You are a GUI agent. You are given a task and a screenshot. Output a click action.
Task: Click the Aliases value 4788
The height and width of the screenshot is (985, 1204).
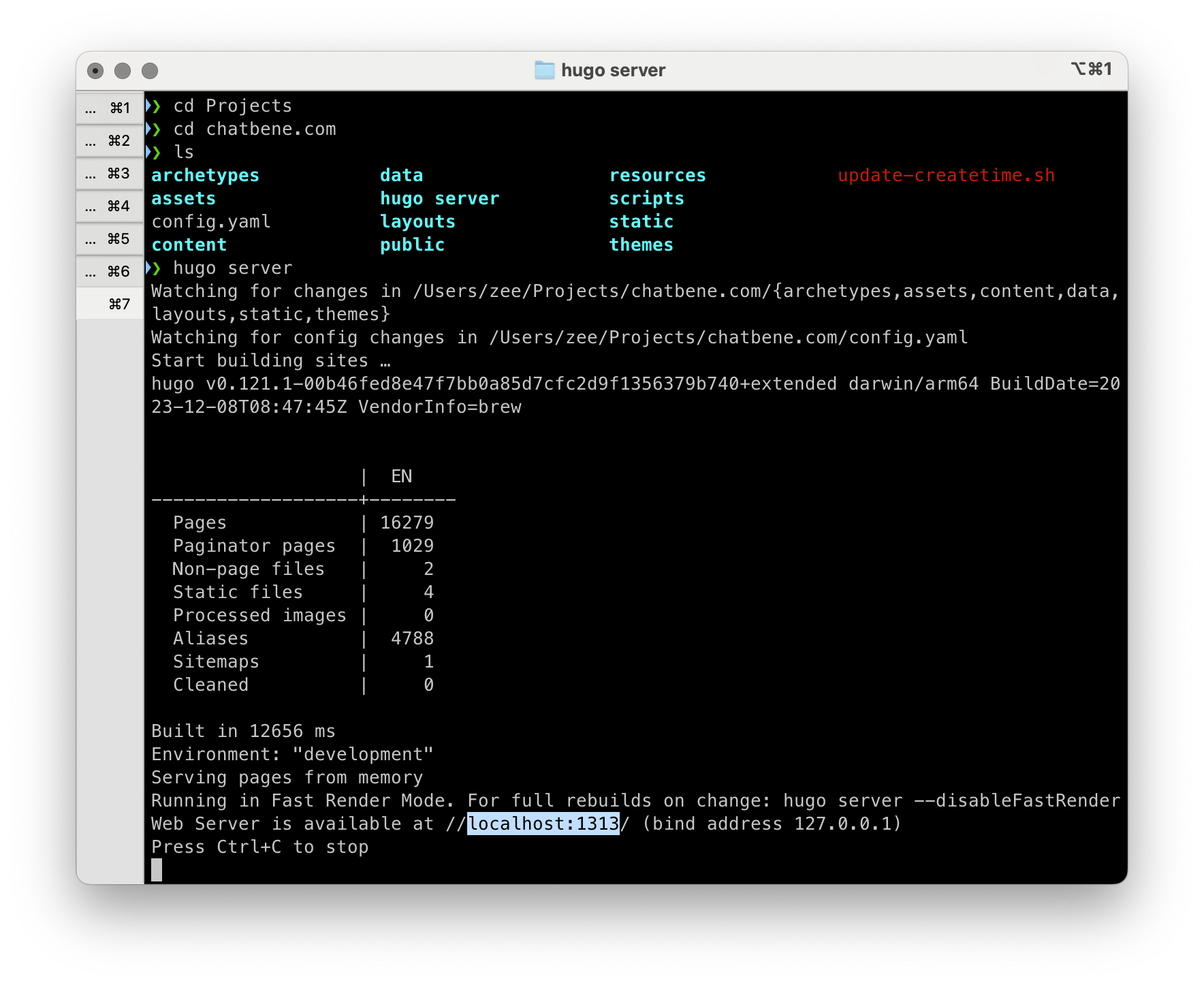412,639
